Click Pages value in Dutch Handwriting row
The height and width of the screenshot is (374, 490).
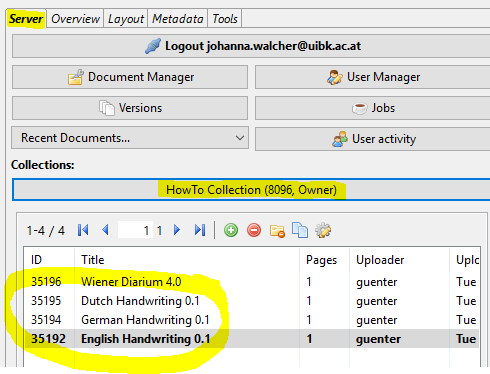coord(309,301)
